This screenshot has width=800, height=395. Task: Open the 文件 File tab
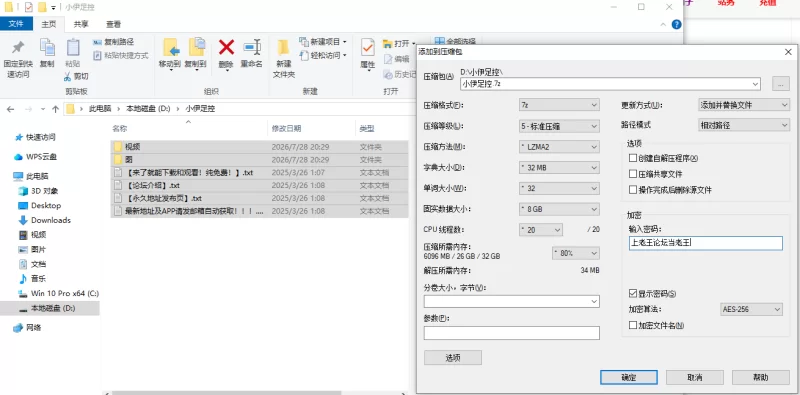click(16, 24)
